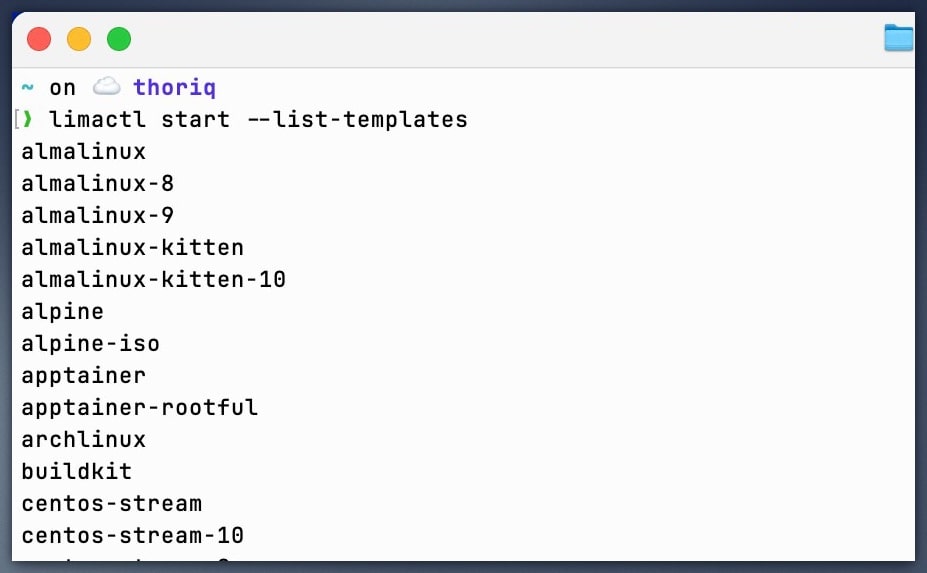Click the alpine template entry
Screen dimensions: 927x573
tap(63, 311)
